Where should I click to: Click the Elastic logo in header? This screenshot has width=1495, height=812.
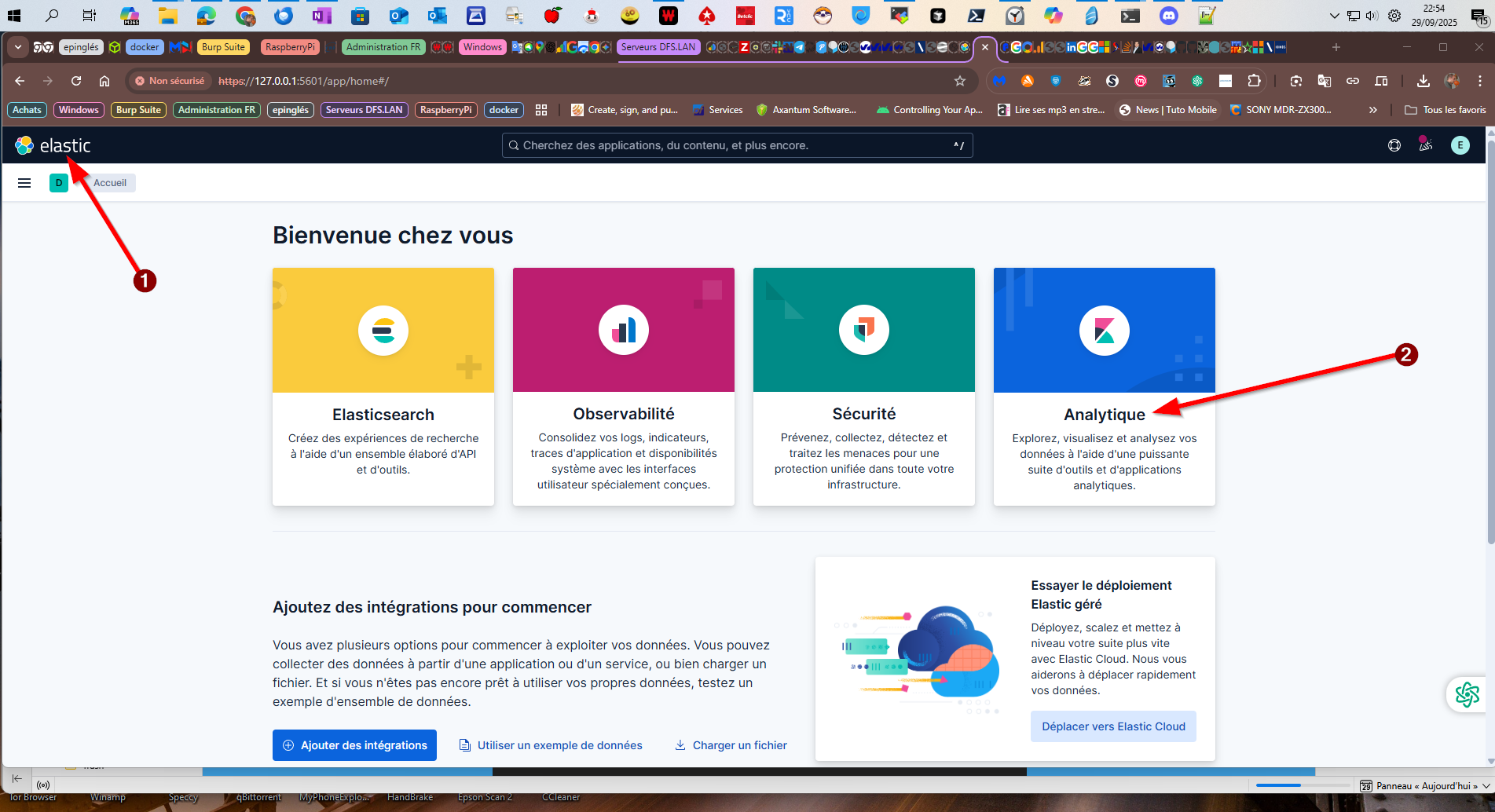coord(52,145)
